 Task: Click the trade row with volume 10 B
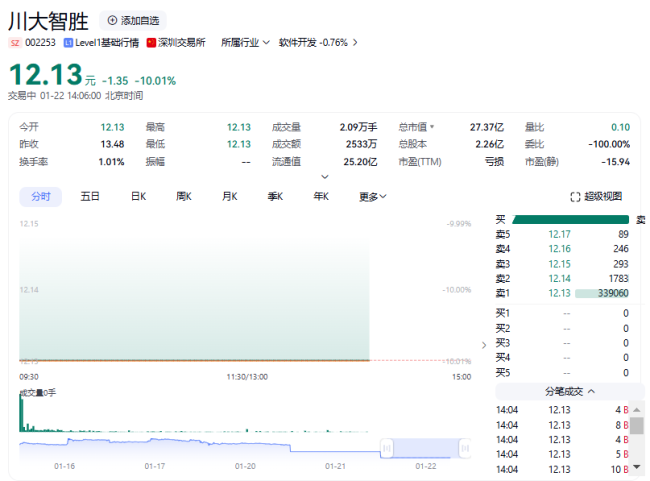click(562, 469)
